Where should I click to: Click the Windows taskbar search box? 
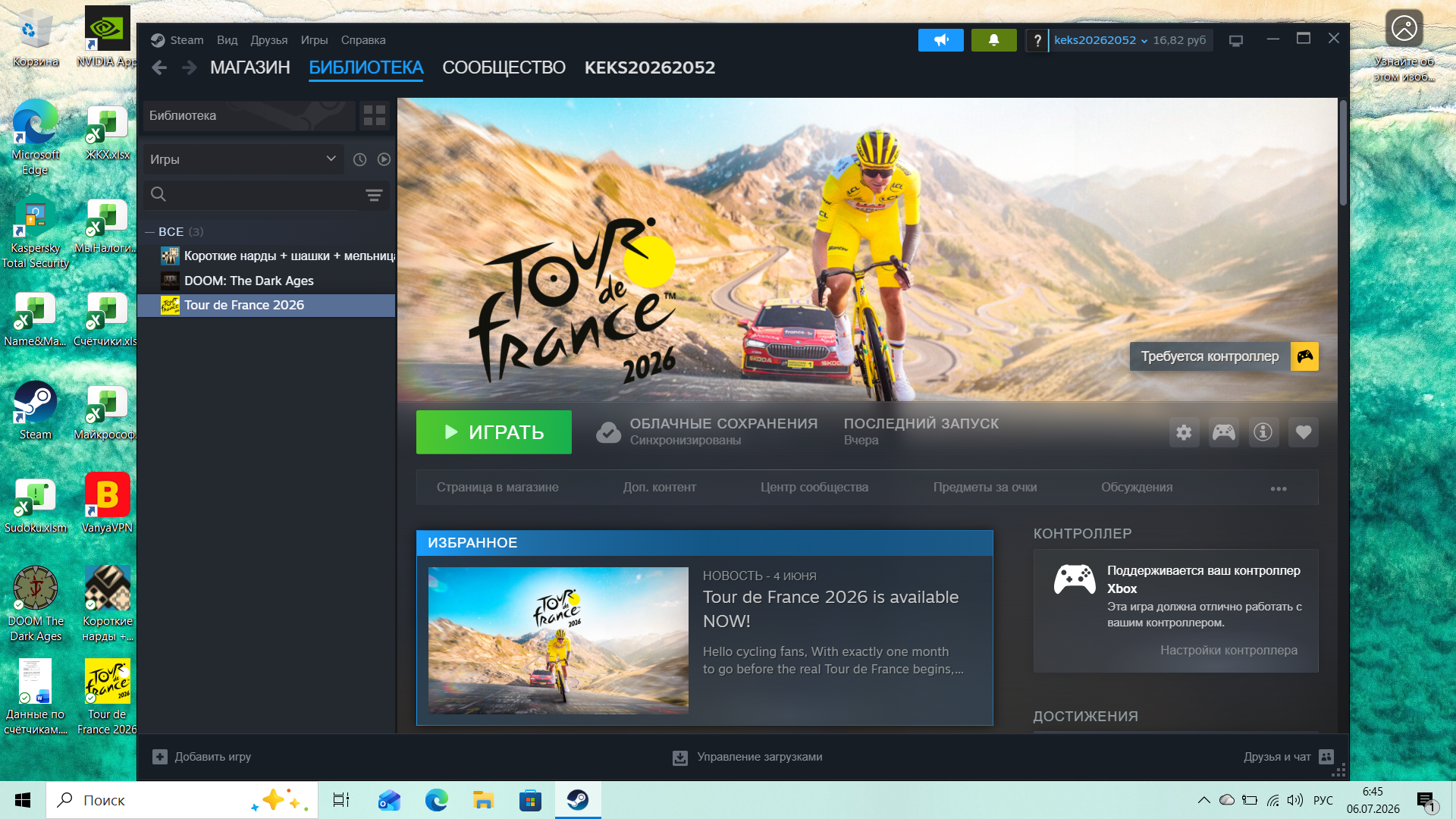tap(182, 800)
